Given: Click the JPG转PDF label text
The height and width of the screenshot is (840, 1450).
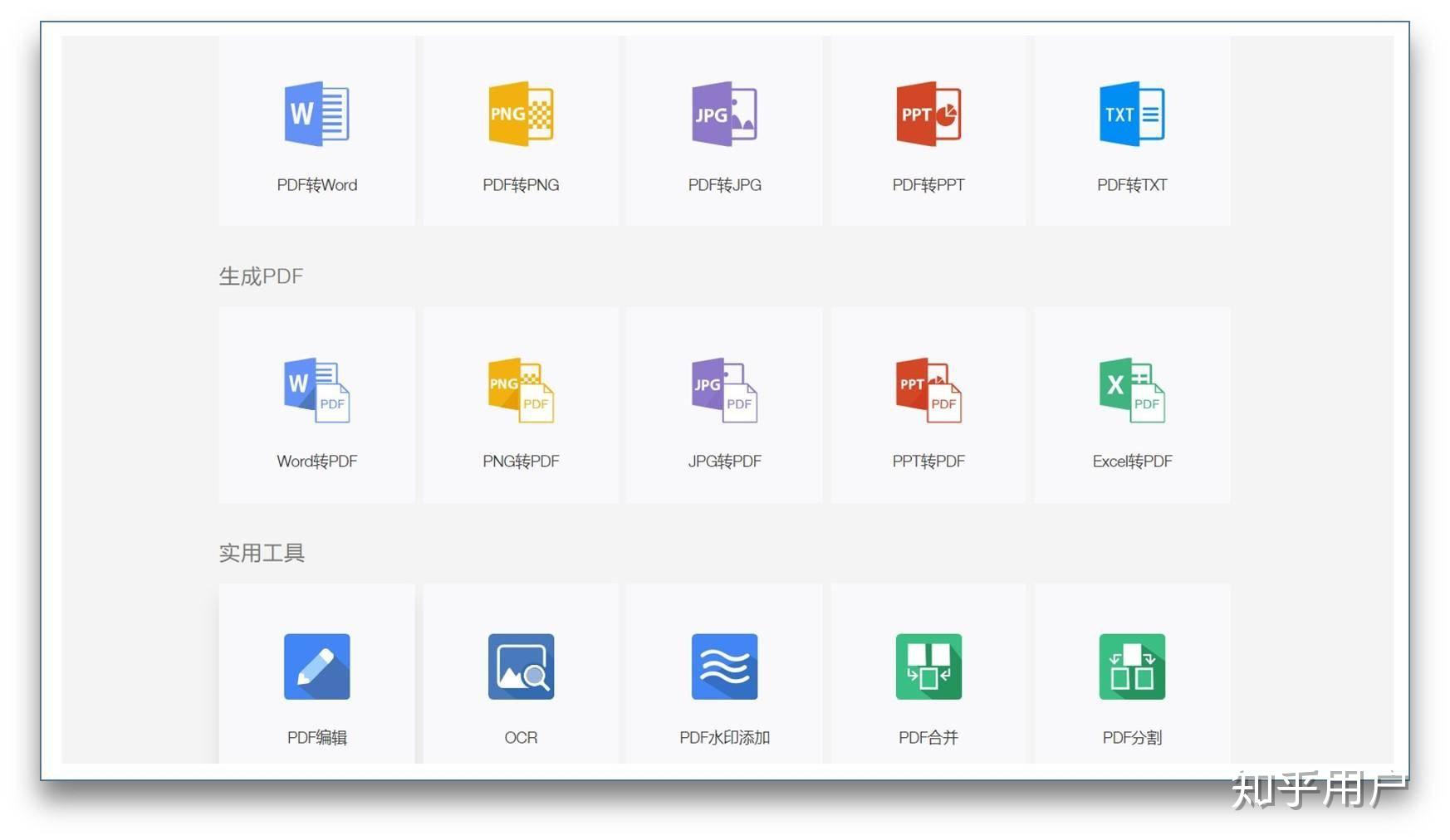Looking at the screenshot, I should tap(724, 462).
